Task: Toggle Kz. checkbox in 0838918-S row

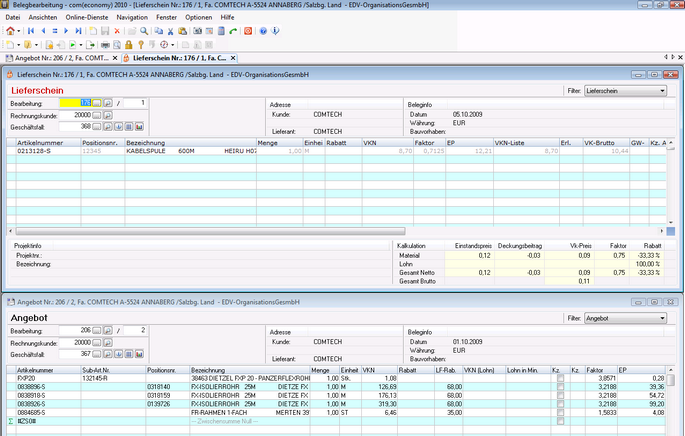Action: click(560, 395)
